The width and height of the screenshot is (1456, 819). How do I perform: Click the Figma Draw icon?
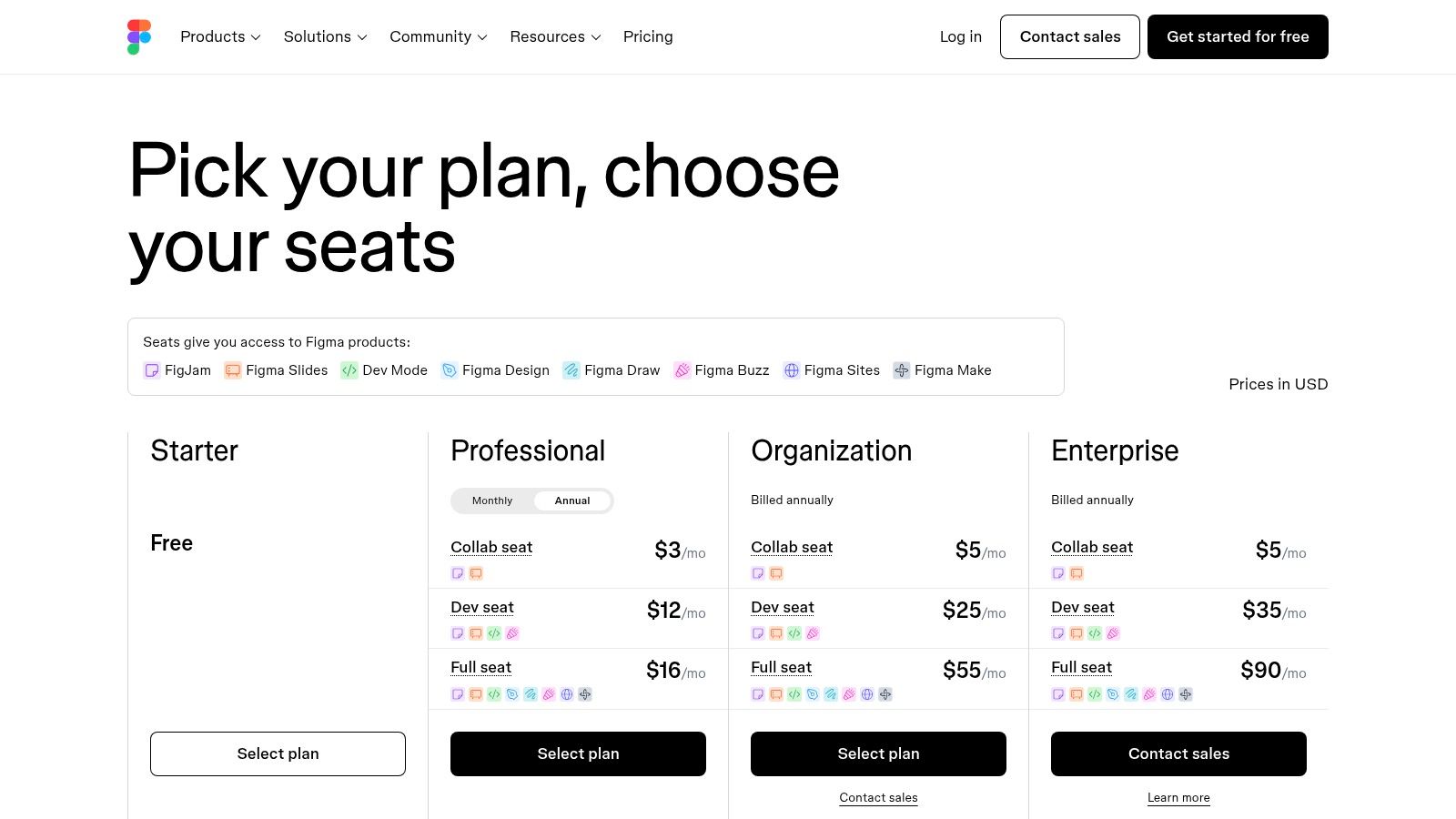(x=571, y=370)
